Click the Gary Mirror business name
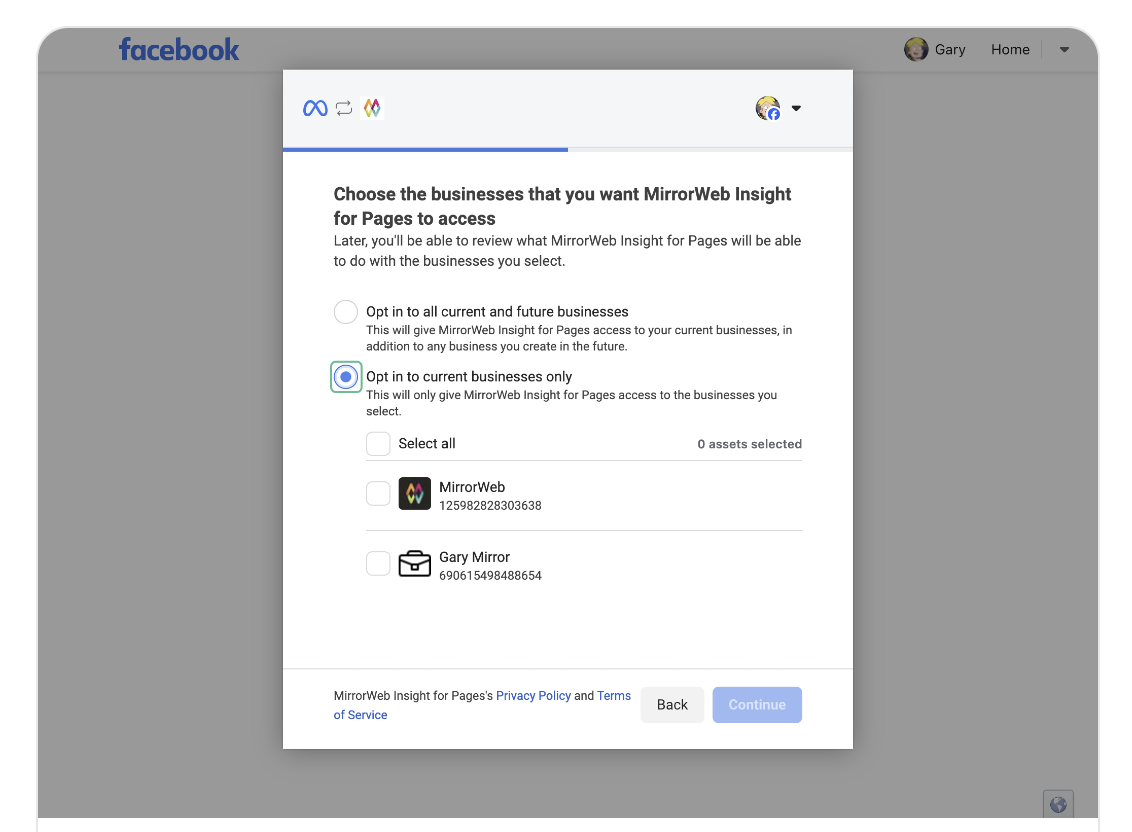This screenshot has height=832, width=1132. click(474, 557)
